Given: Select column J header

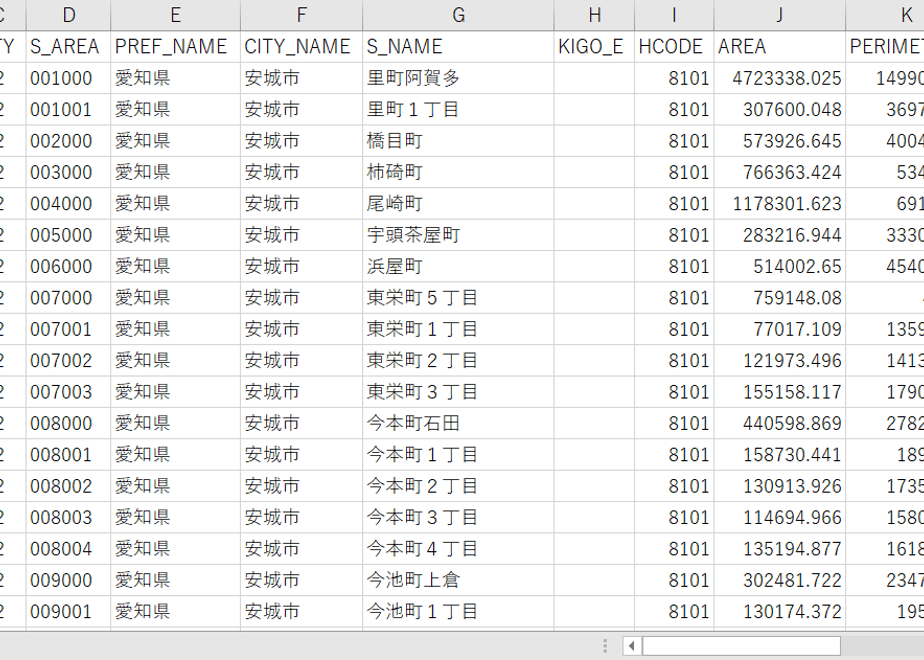Looking at the screenshot, I should (780, 15).
